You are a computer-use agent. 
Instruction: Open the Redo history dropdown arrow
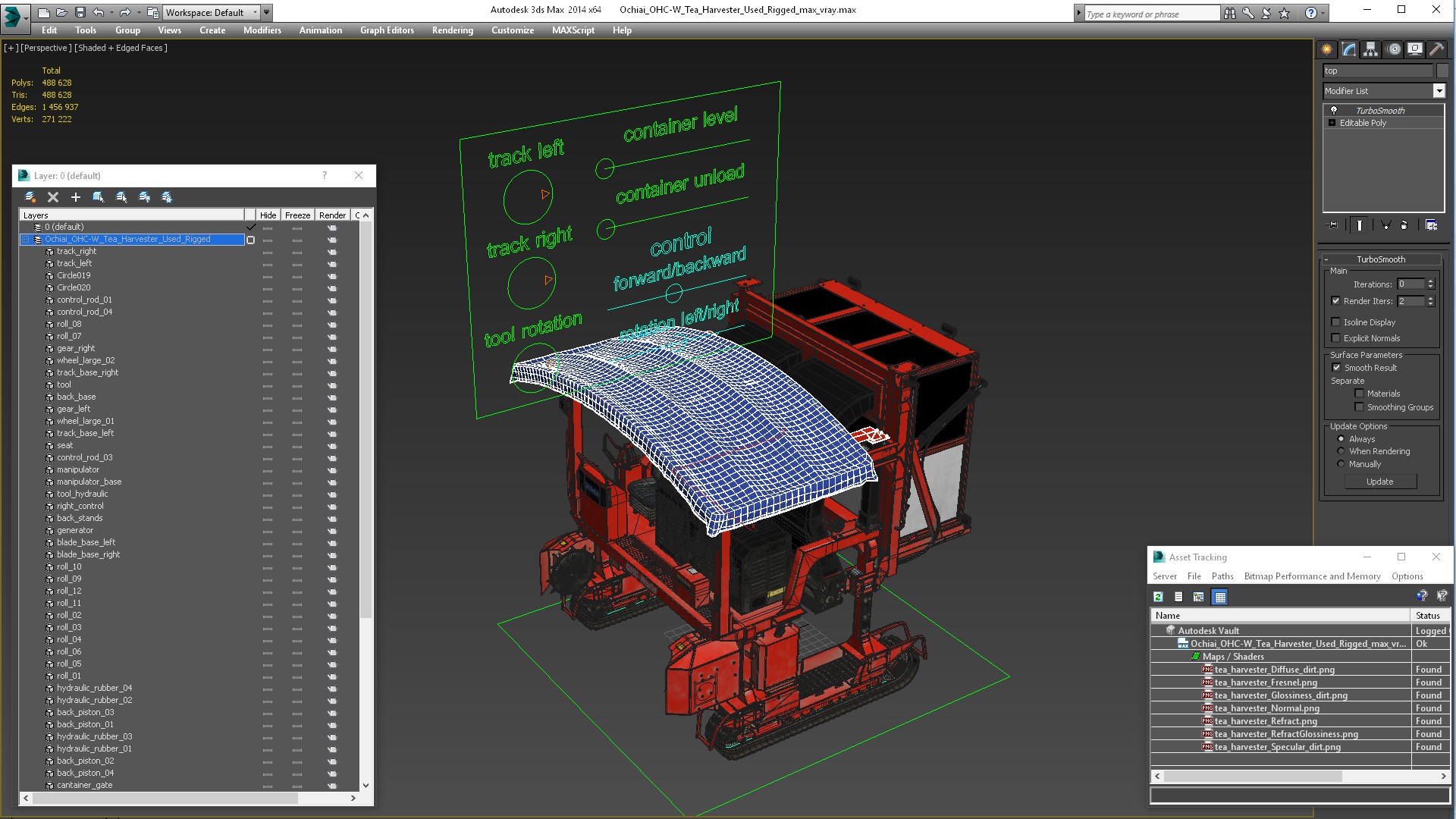(138, 13)
